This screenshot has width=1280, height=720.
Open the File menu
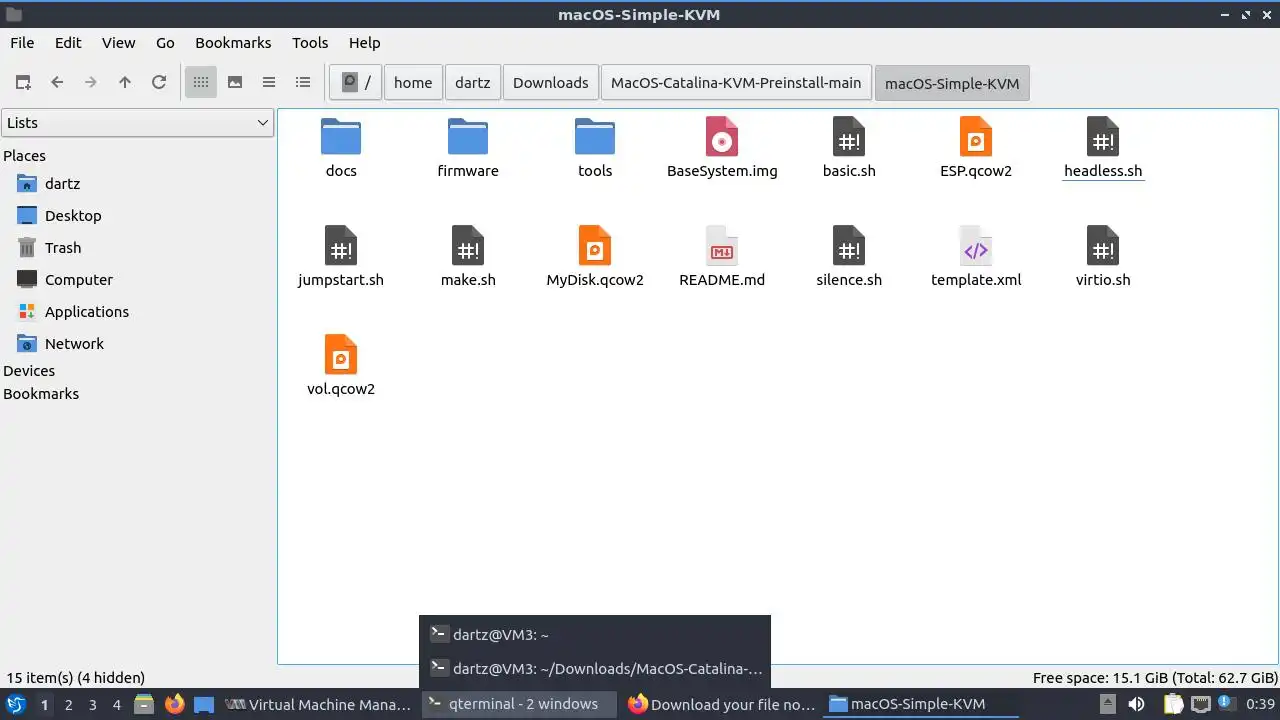22,43
